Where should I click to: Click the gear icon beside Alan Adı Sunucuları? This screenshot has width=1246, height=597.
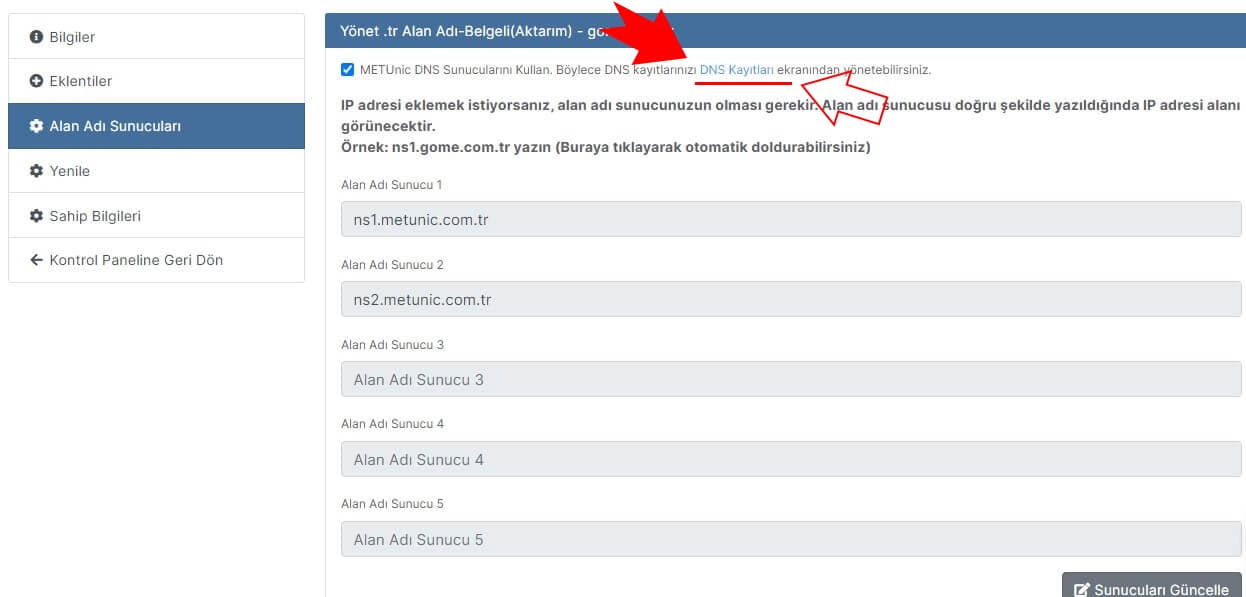point(36,126)
